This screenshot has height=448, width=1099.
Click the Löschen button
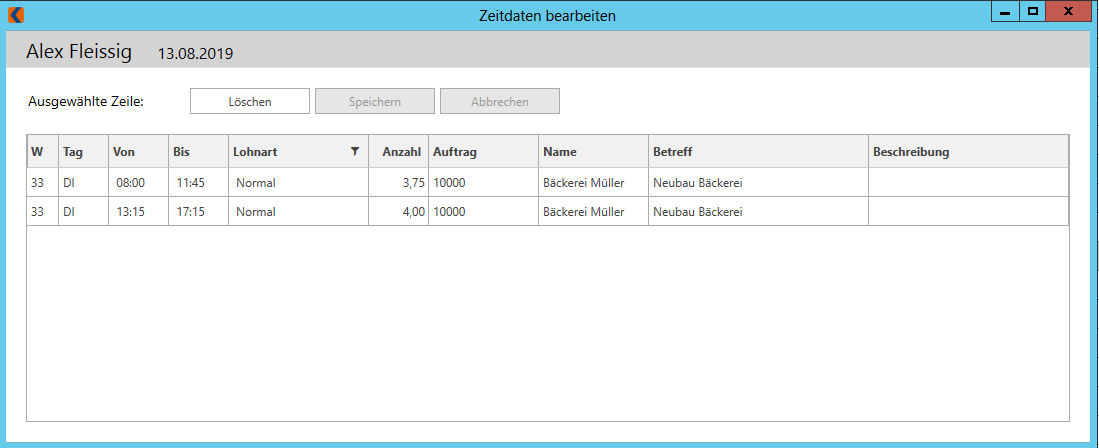click(x=250, y=102)
